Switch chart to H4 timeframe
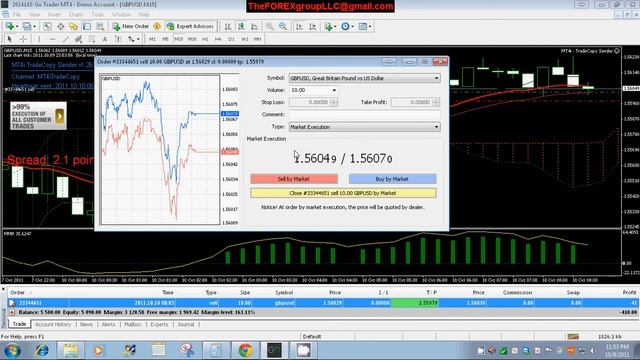The width and height of the screenshot is (640, 360). 218,39
